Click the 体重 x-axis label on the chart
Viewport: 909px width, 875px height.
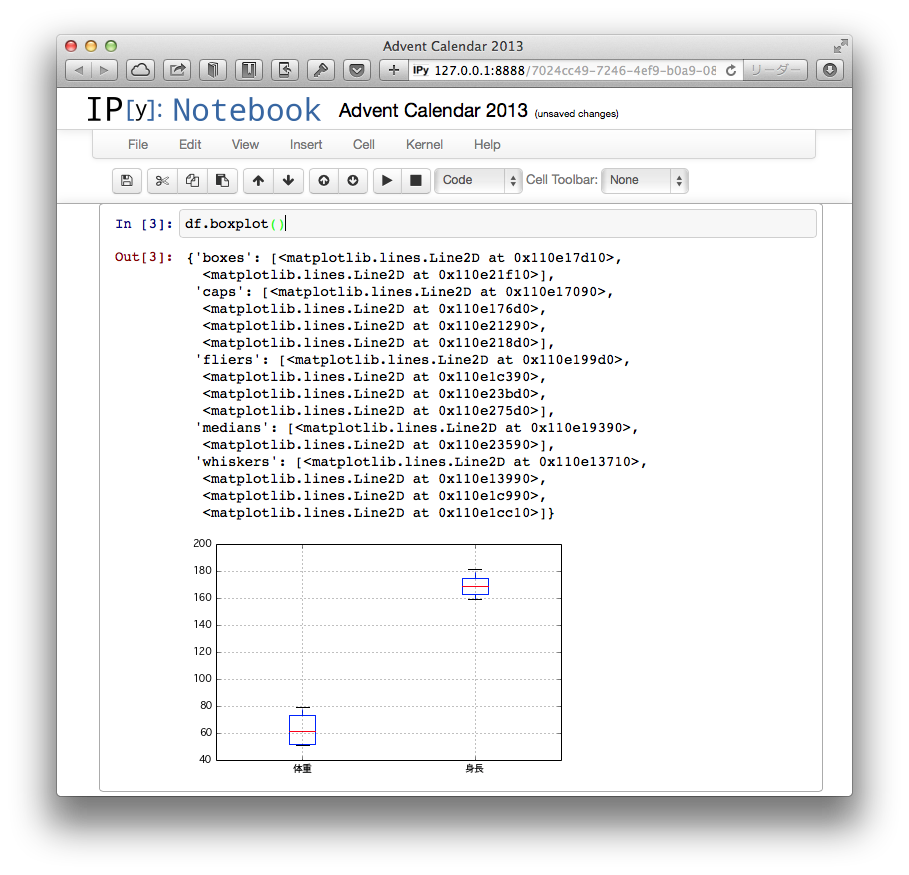tap(303, 768)
